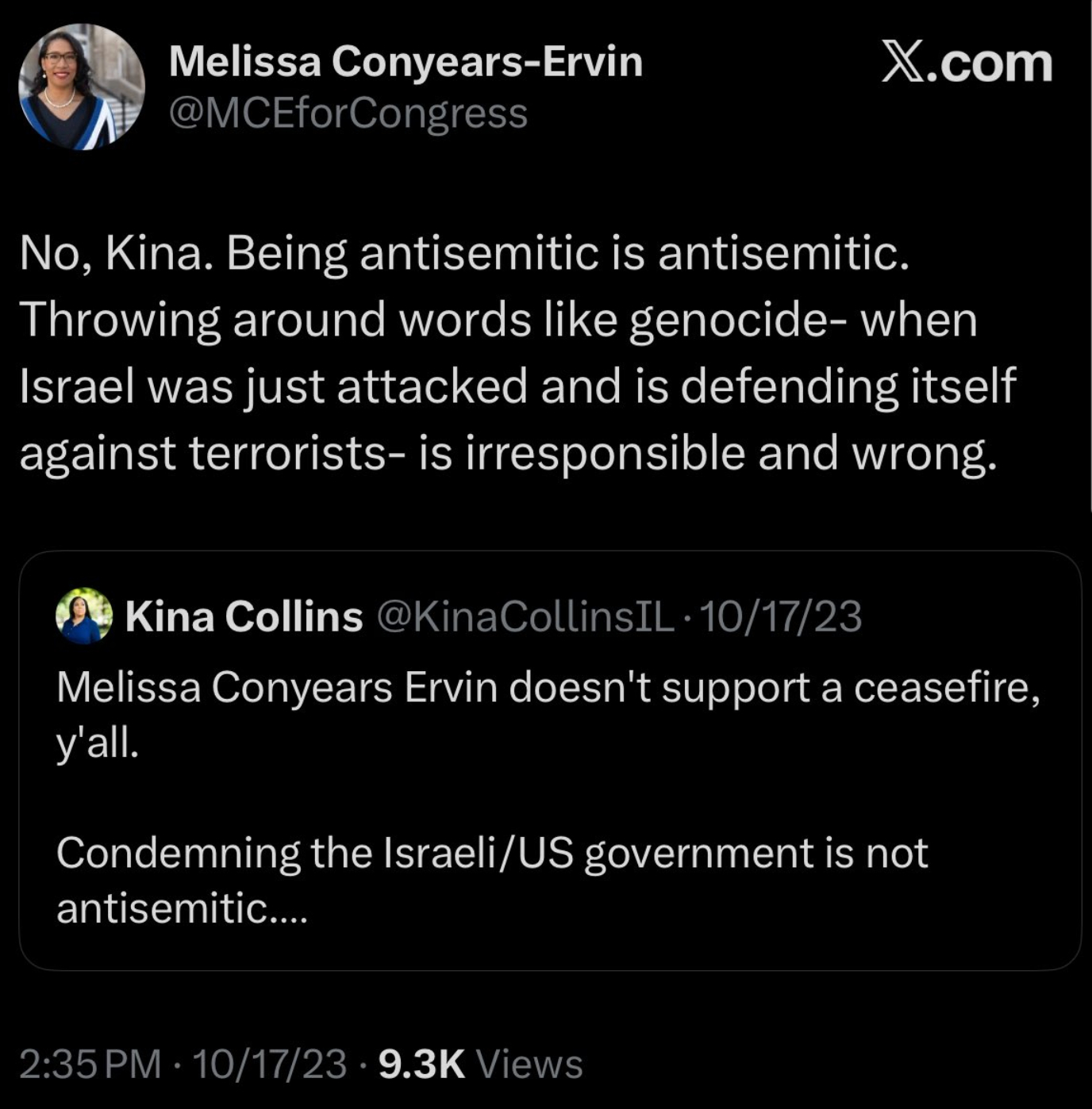Open Melissa Conyears-Ervin's profile picture
This screenshot has width=1092, height=1109.
(x=82, y=86)
